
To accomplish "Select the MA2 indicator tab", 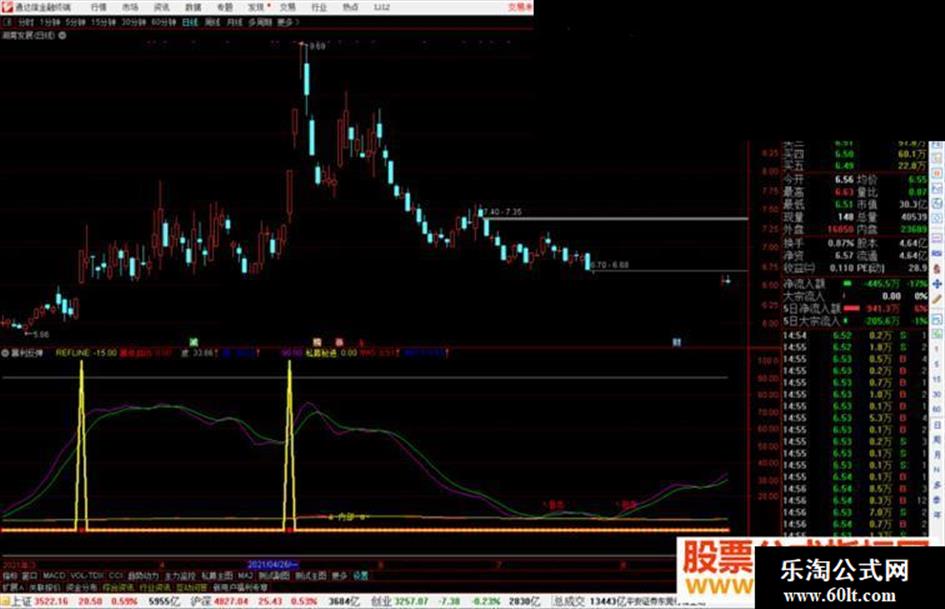I will click(x=245, y=576).
